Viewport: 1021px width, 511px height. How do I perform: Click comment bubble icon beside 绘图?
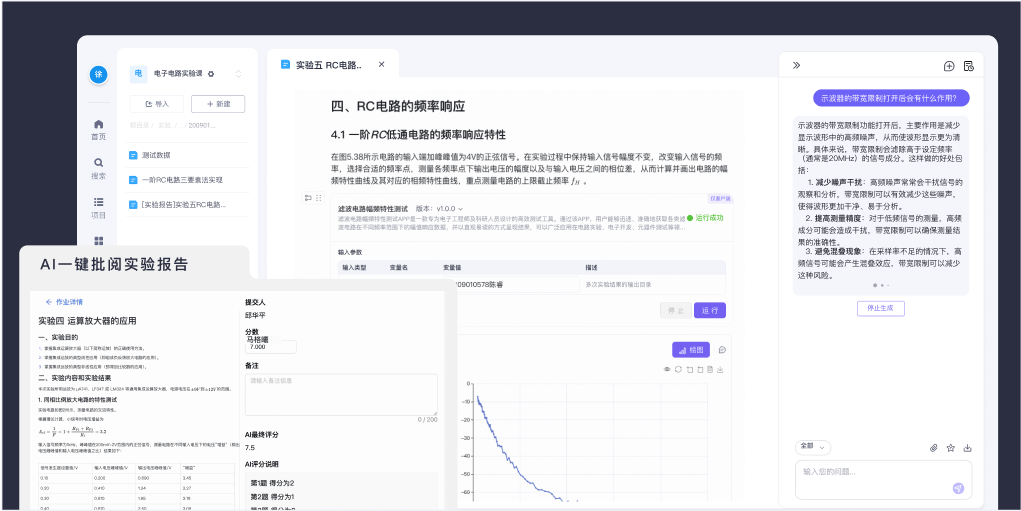pos(722,350)
